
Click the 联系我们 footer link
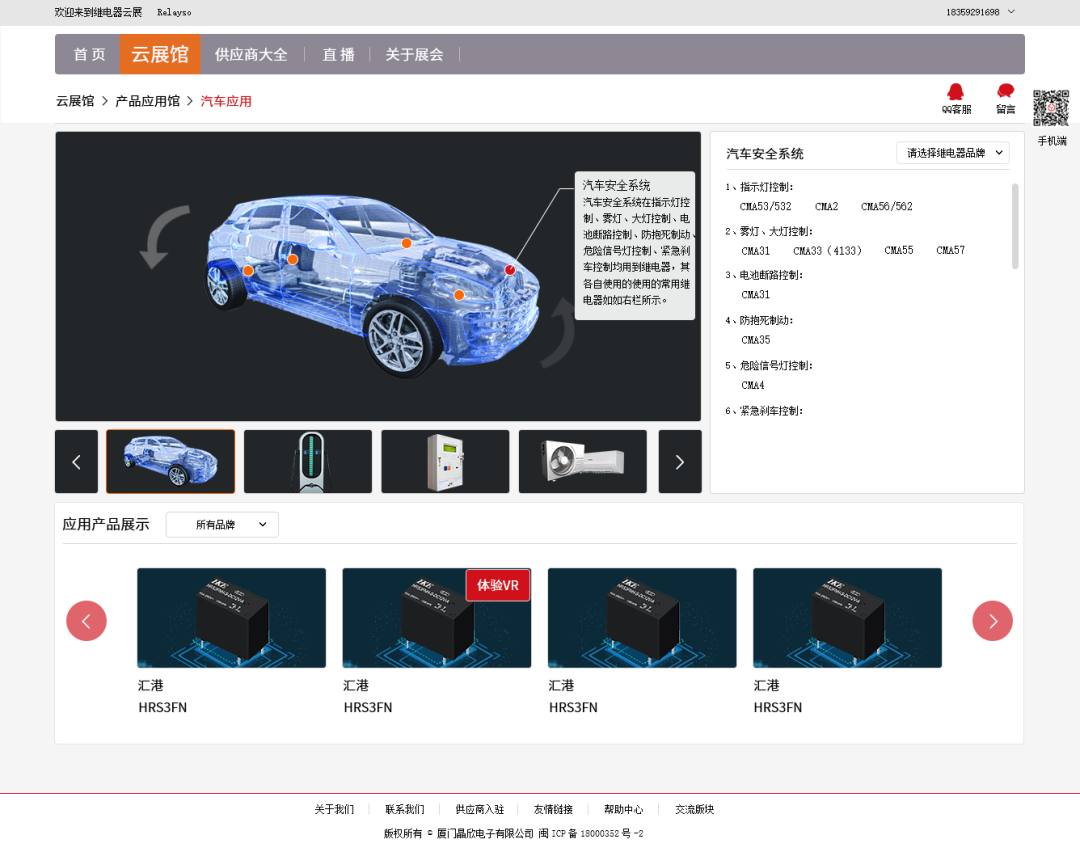[x=404, y=809]
